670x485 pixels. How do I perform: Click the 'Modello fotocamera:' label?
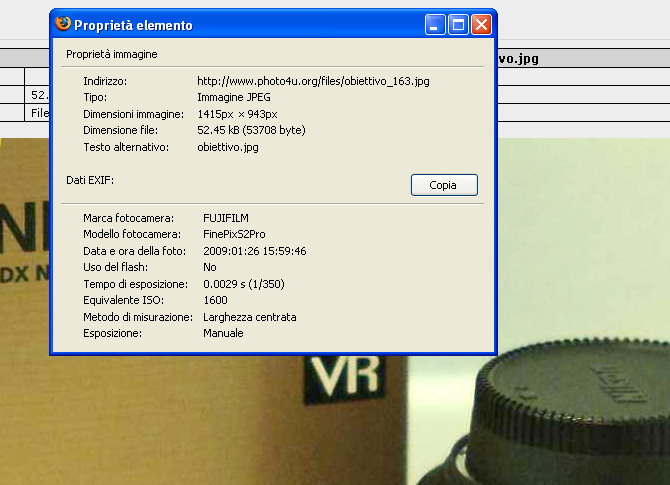click(x=132, y=235)
